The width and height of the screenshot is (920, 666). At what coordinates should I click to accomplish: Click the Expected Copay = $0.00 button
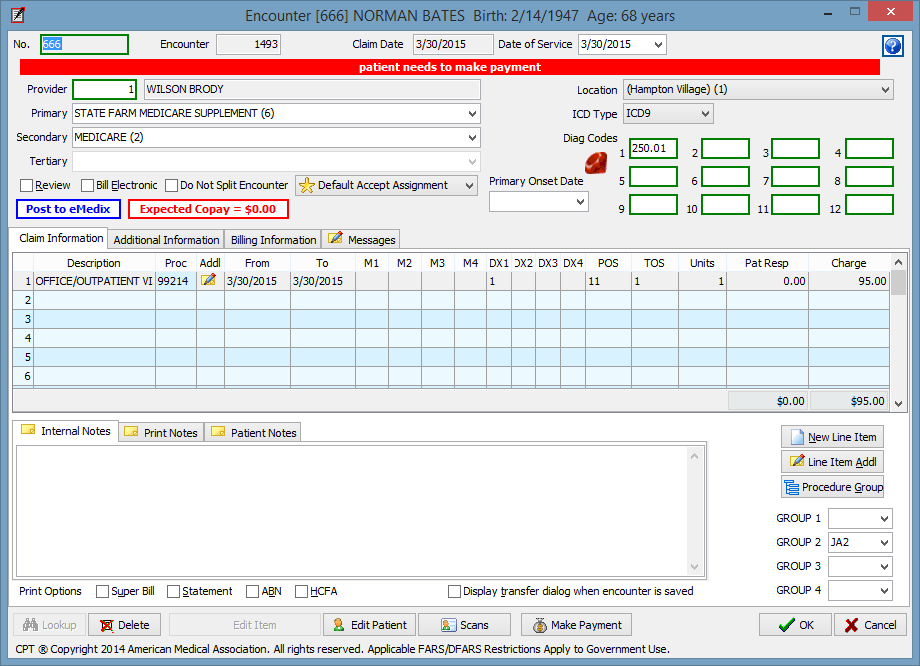tap(208, 209)
